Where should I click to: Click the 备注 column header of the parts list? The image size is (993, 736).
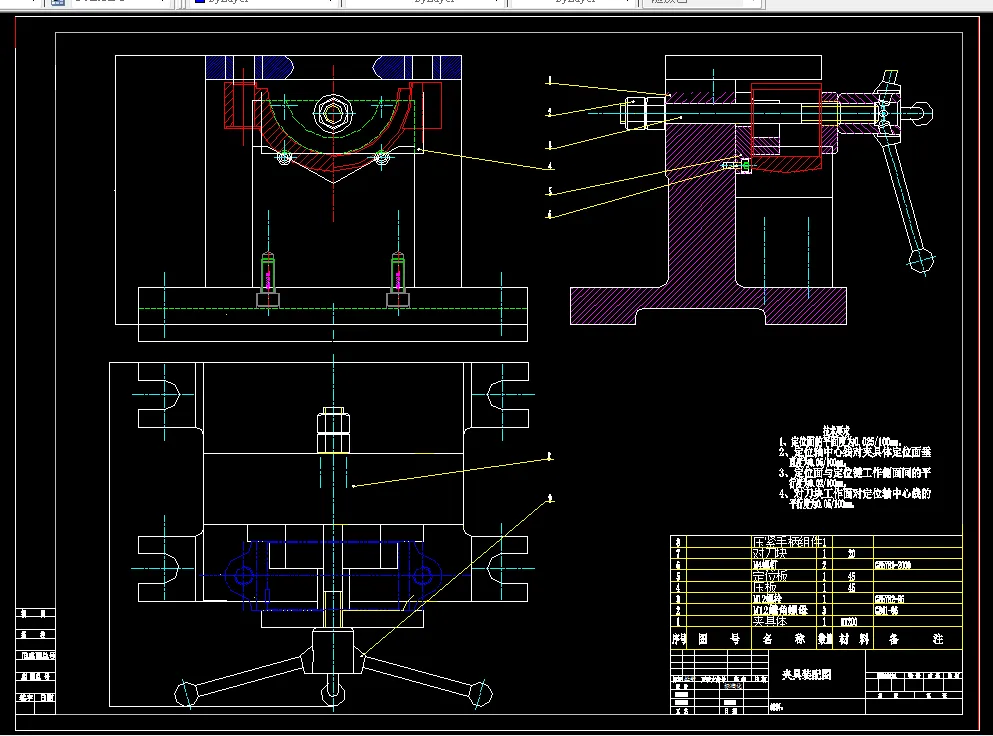pyautogui.click(x=916, y=639)
